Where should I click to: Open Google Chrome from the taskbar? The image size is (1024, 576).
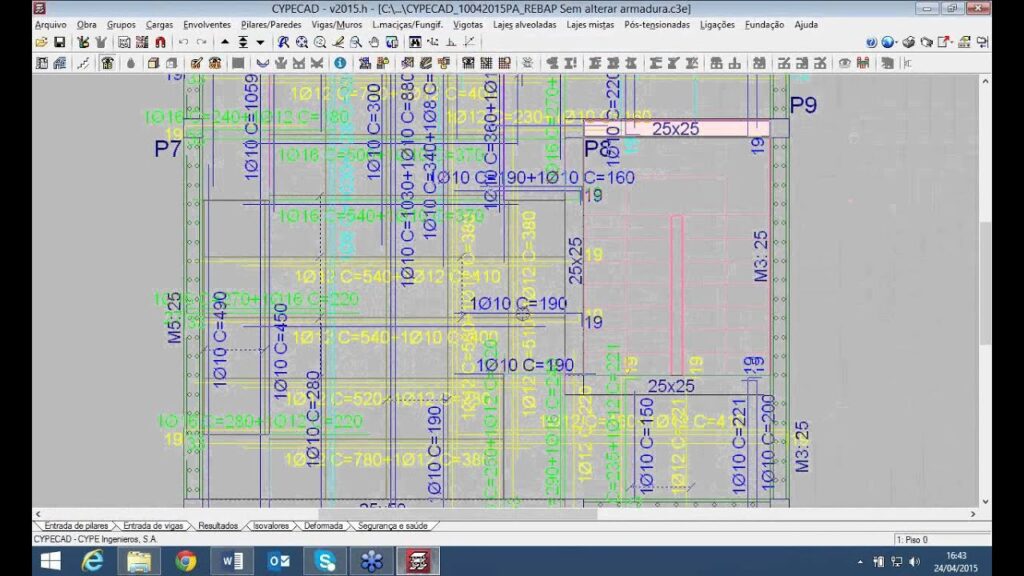coord(186,561)
